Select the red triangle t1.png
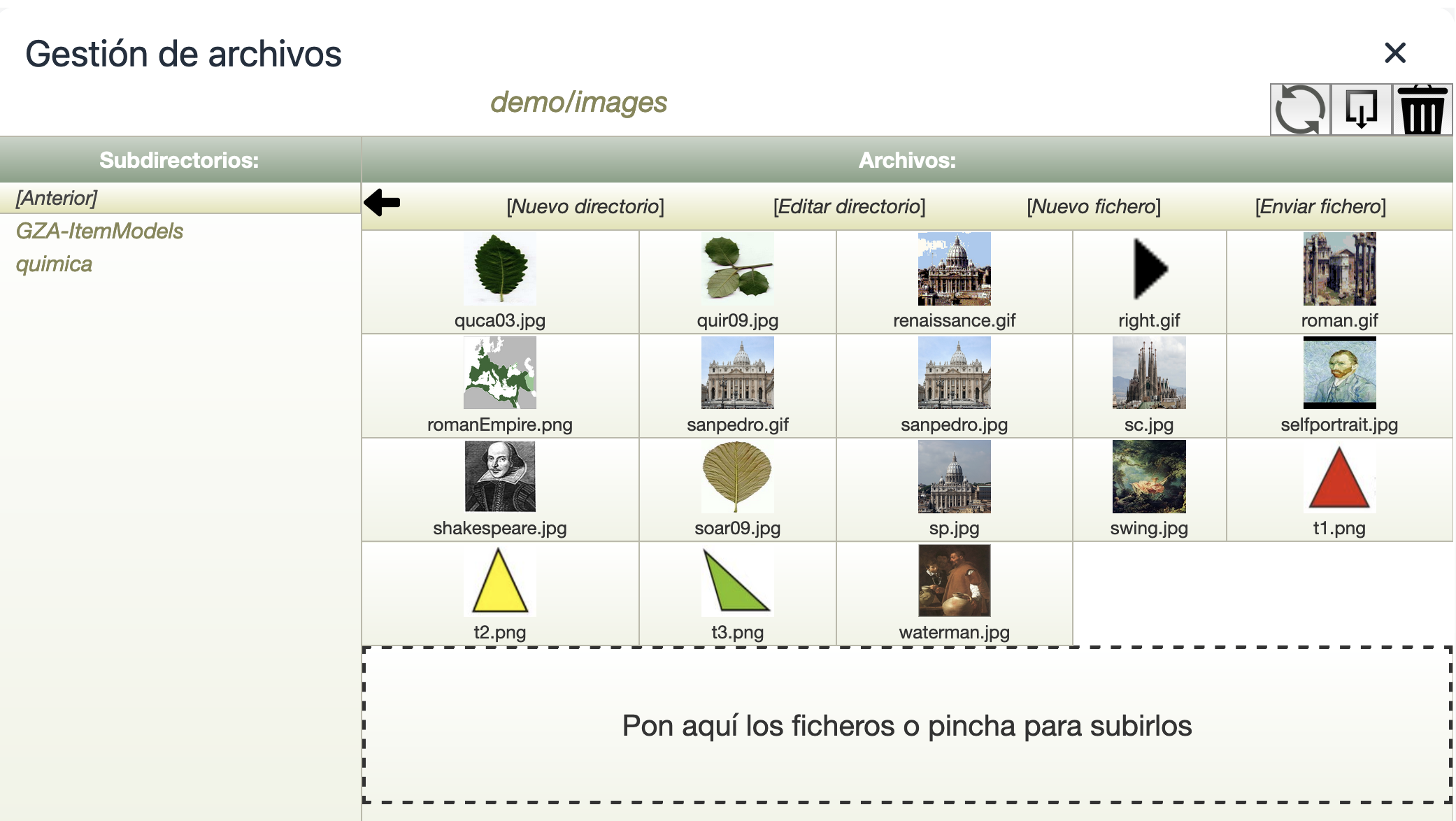This screenshot has height=821, width=1456. point(1339,478)
